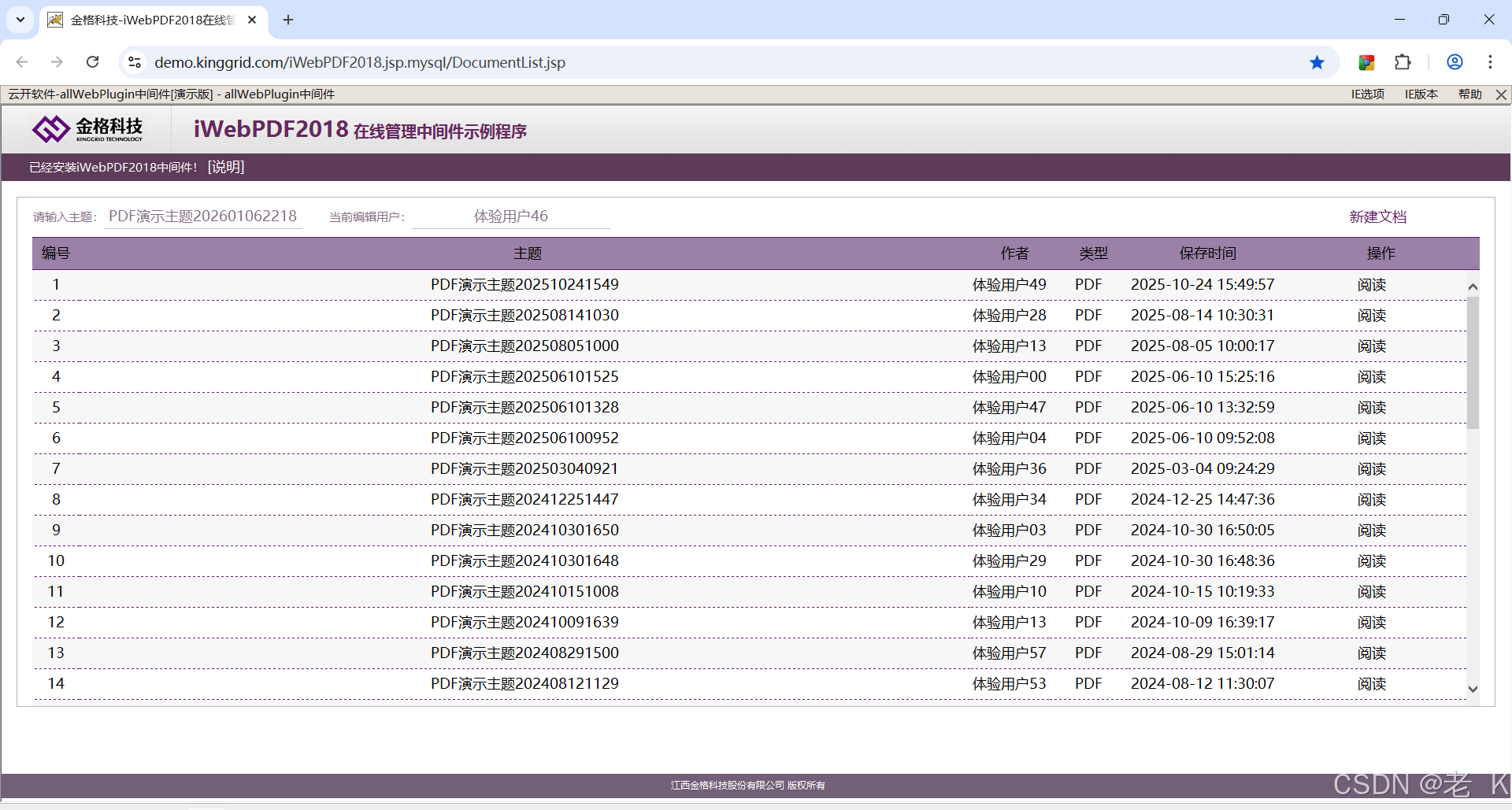Click the 金格科技 logo
Screen dimensions: 1512x810
pos(87,129)
